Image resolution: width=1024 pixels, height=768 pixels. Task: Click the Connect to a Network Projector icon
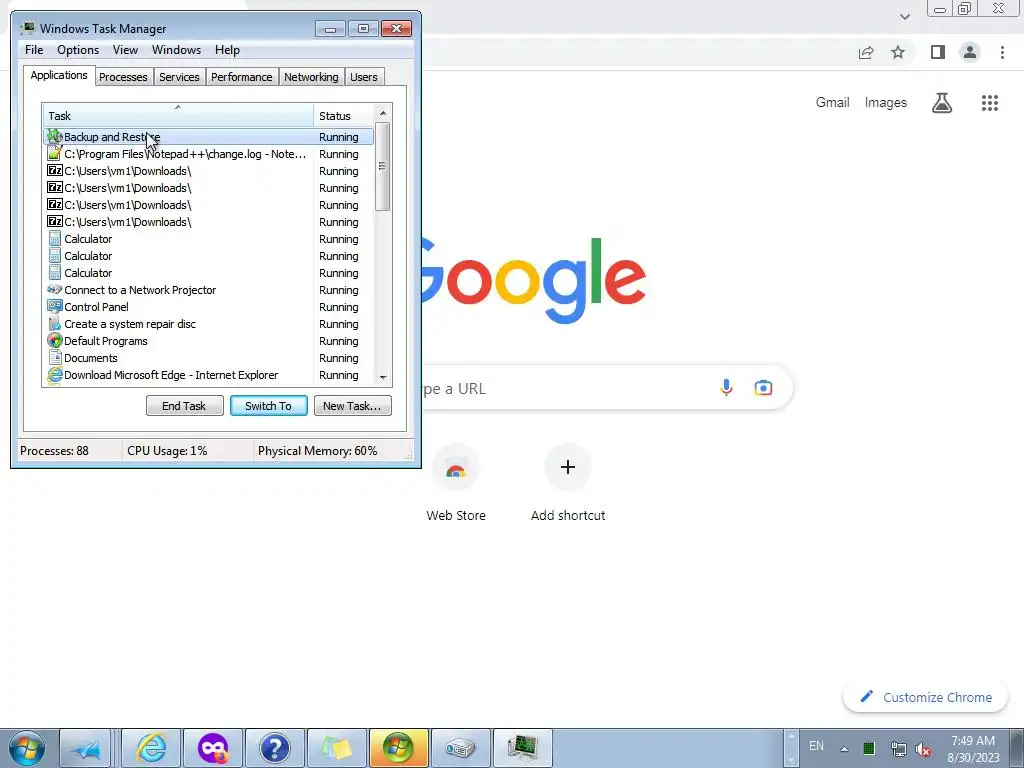pos(55,289)
